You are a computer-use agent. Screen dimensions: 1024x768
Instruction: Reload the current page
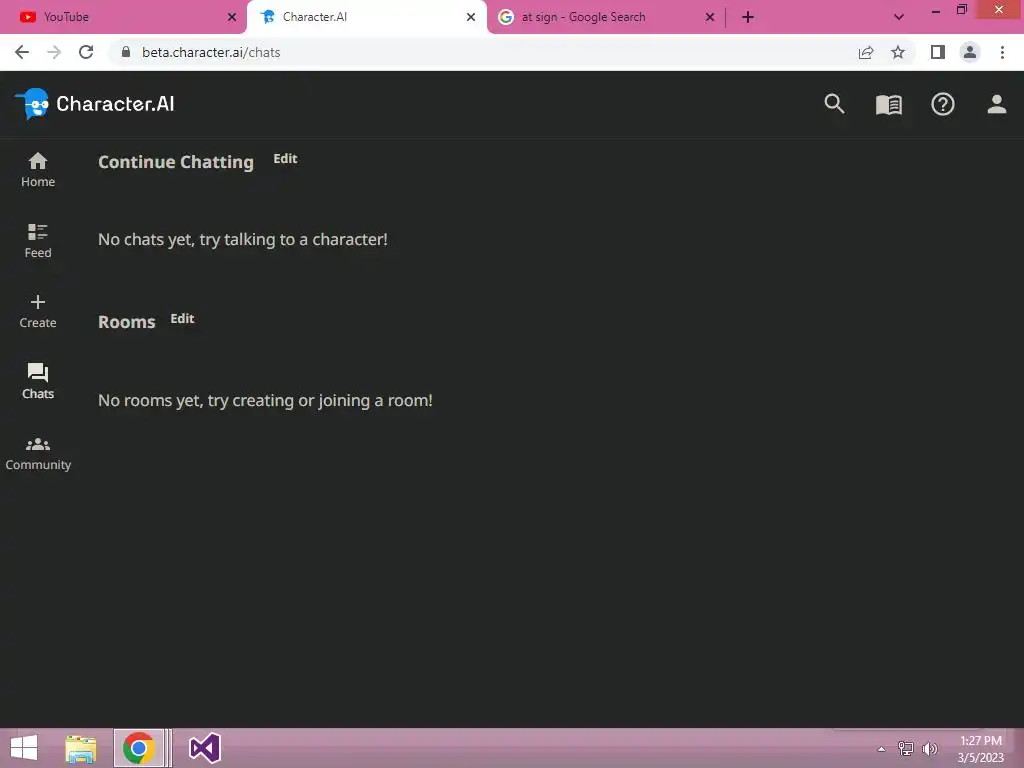tap(86, 52)
